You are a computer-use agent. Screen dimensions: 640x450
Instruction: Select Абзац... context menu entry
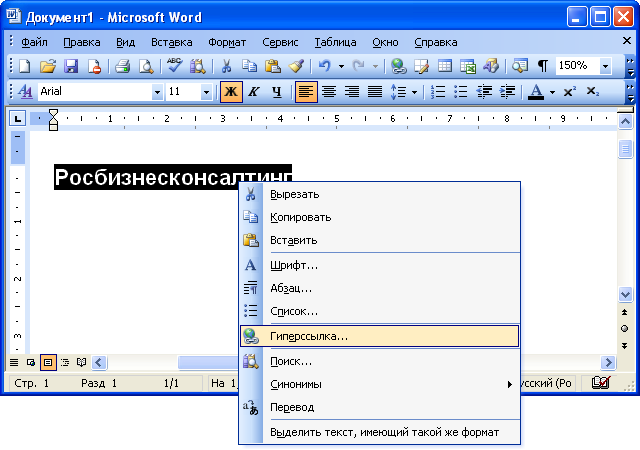point(380,288)
